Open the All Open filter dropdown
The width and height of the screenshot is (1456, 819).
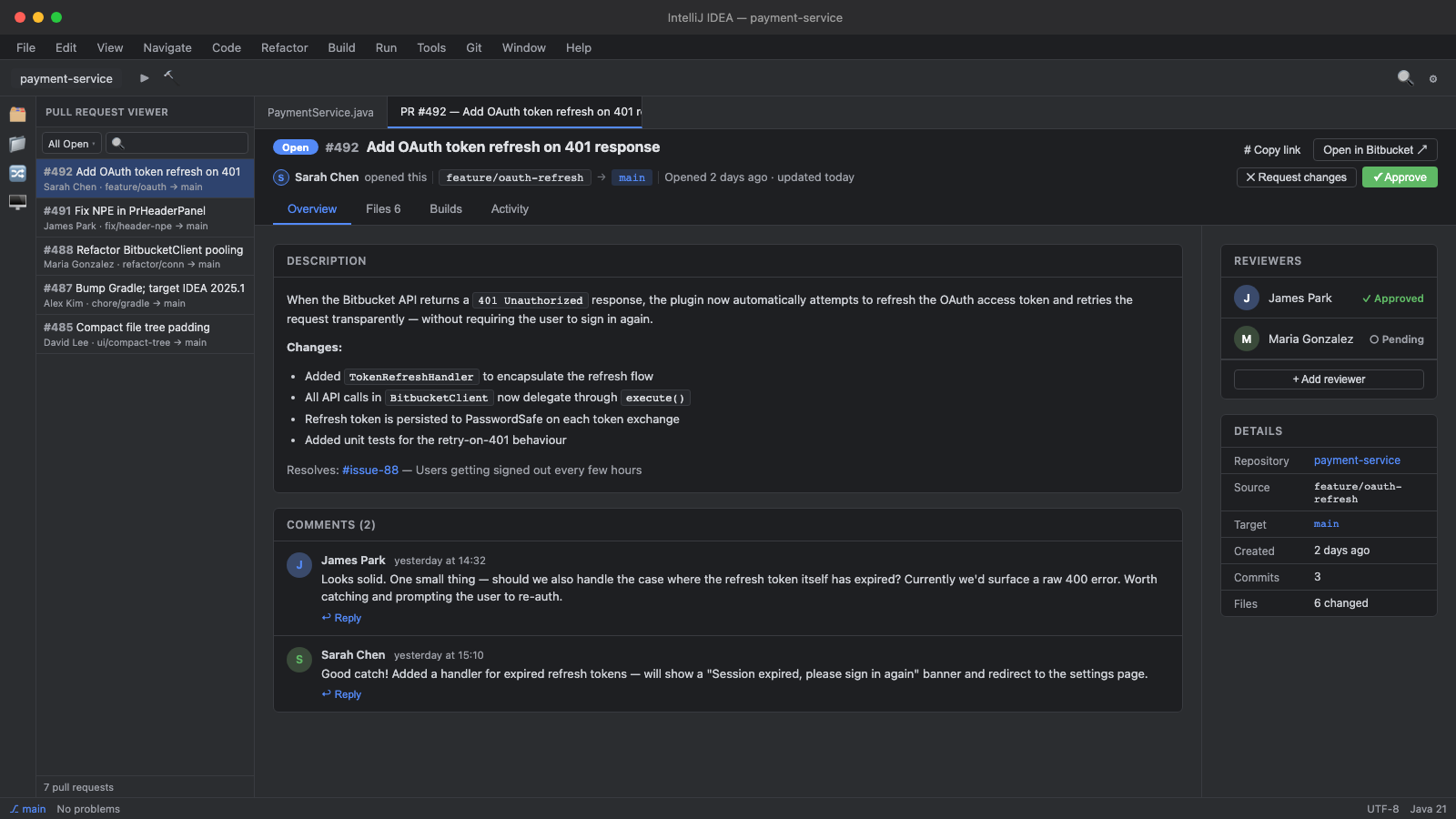click(72, 144)
